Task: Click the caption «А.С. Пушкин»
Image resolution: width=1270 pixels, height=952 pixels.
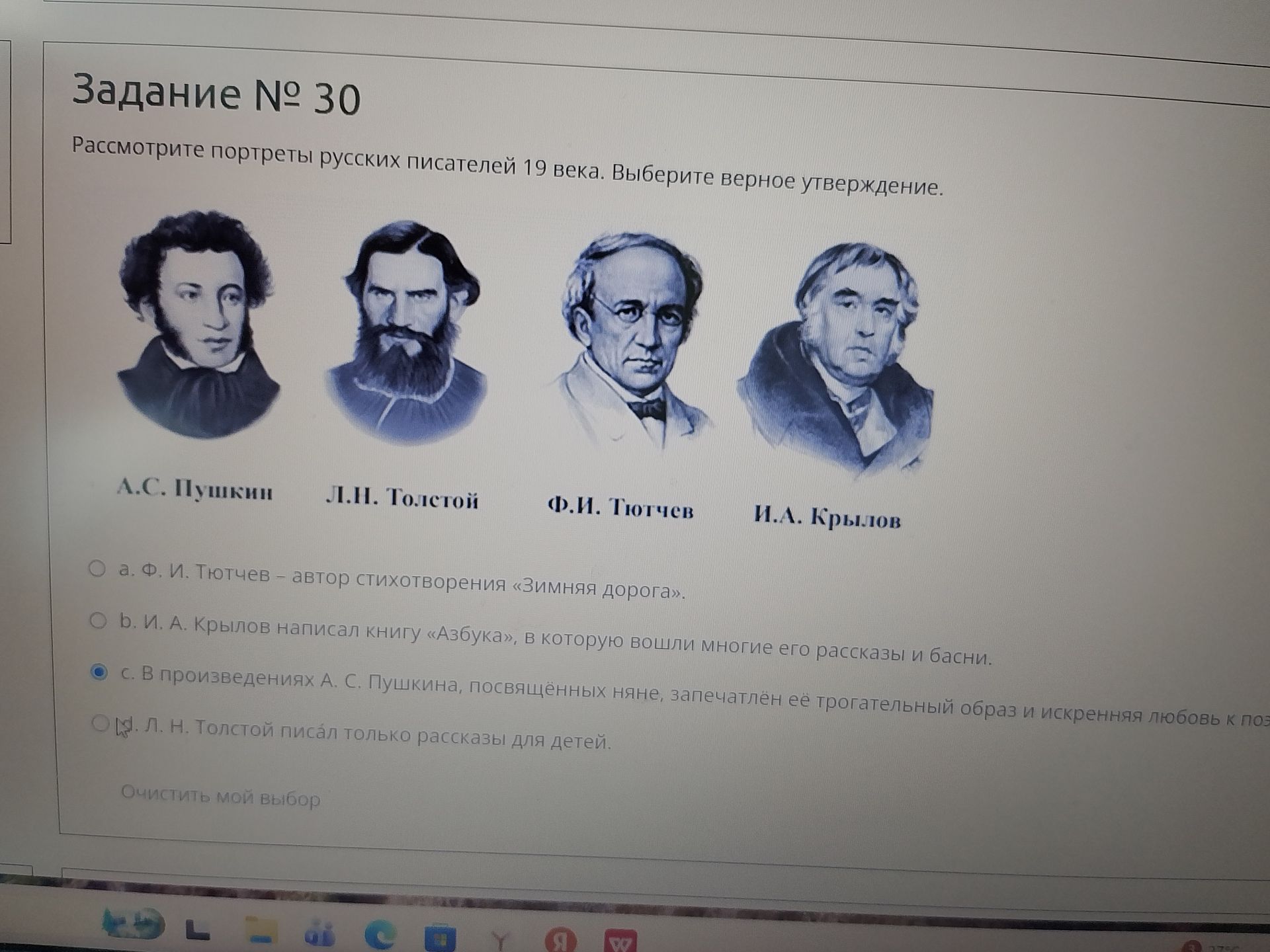Action: click(x=194, y=489)
